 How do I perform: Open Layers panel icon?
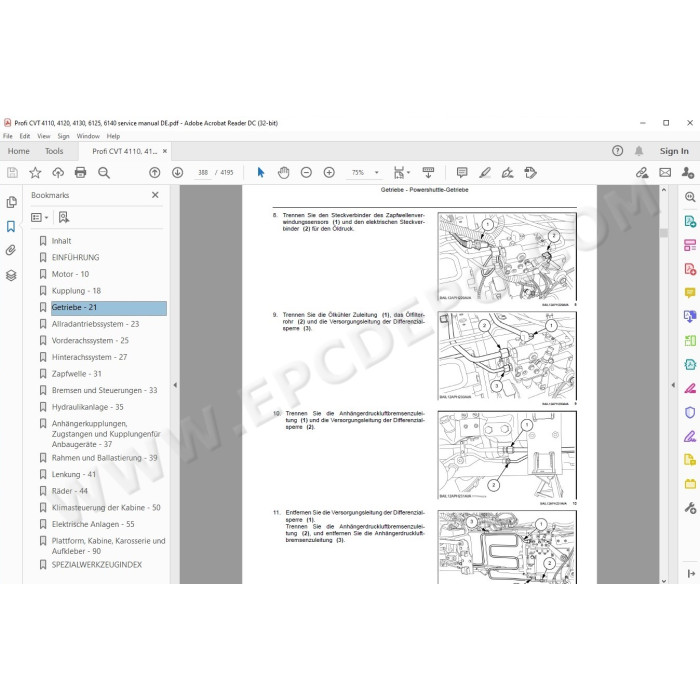(11, 275)
